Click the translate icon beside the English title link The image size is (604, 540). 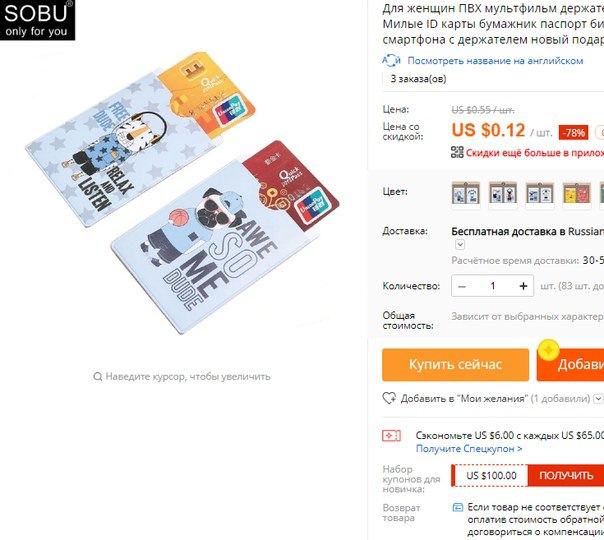point(392,60)
